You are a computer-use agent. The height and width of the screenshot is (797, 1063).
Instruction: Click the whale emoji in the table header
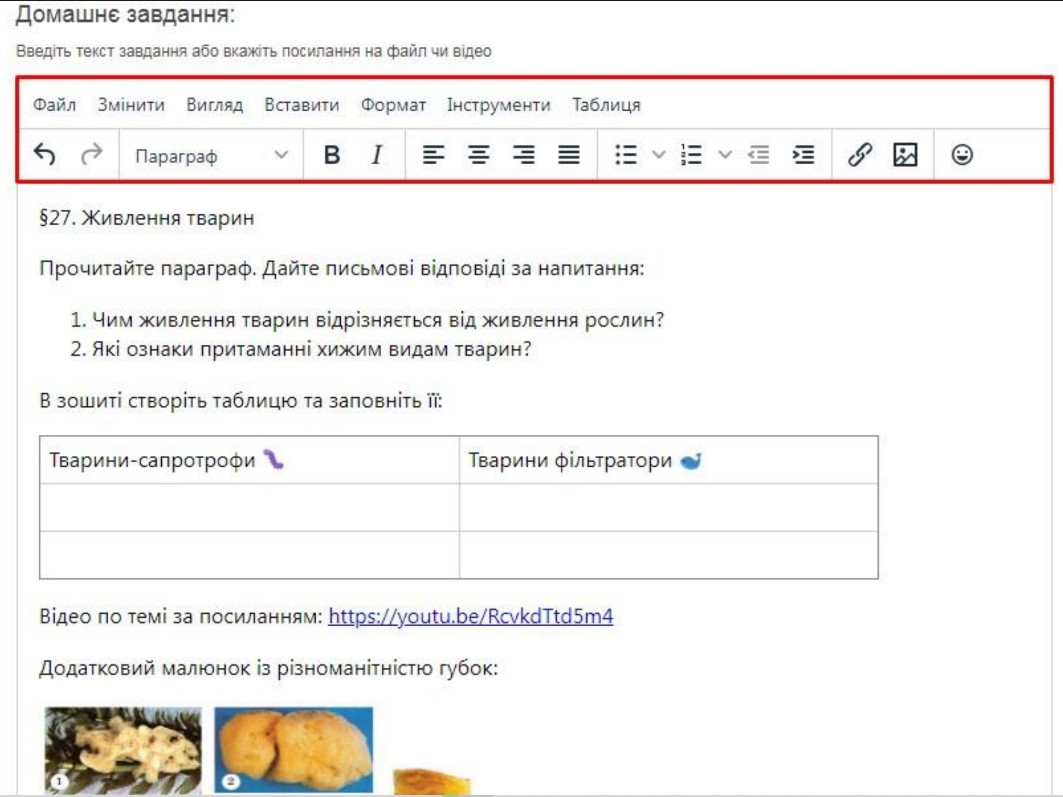pyautogui.click(x=691, y=461)
